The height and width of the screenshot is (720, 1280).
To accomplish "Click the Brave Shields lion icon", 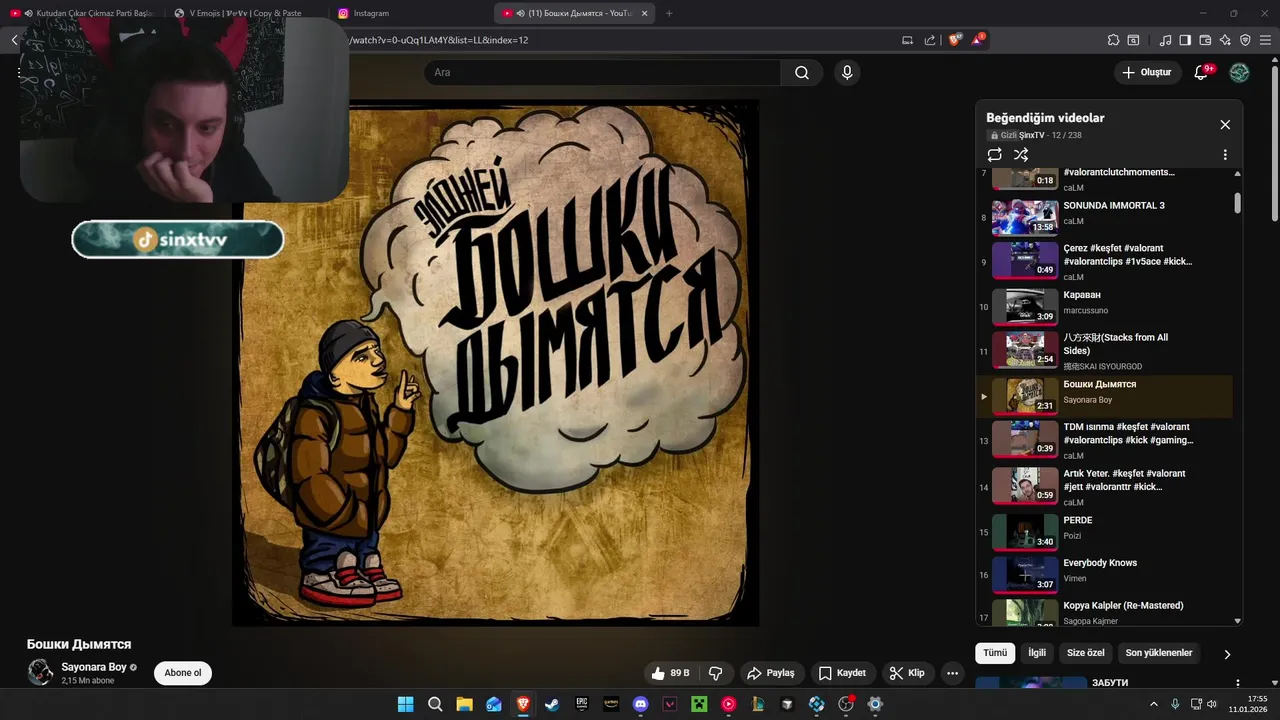I will pyautogui.click(x=954, y=40).
